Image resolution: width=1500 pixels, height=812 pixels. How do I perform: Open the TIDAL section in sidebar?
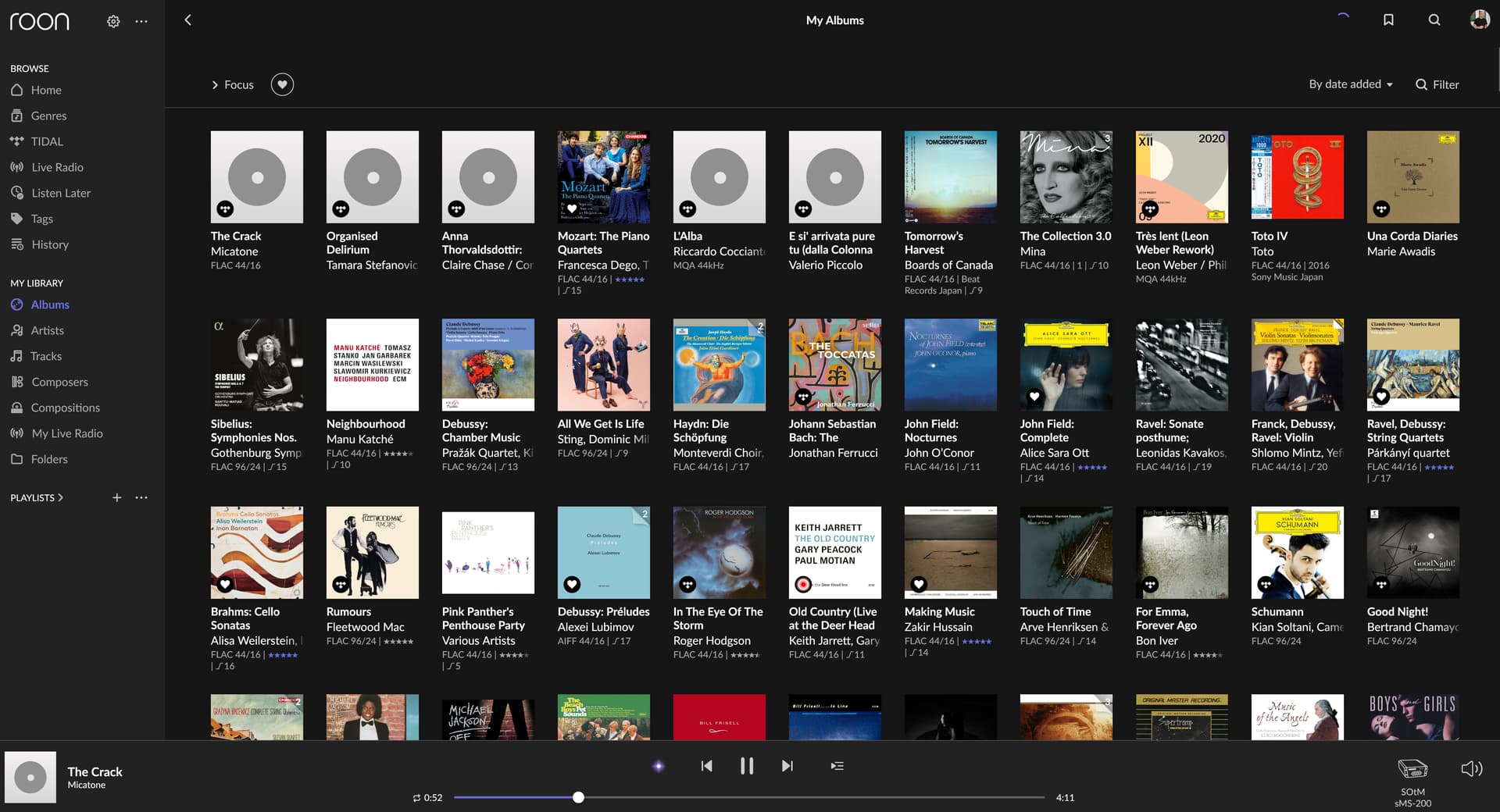pos(46,141)
